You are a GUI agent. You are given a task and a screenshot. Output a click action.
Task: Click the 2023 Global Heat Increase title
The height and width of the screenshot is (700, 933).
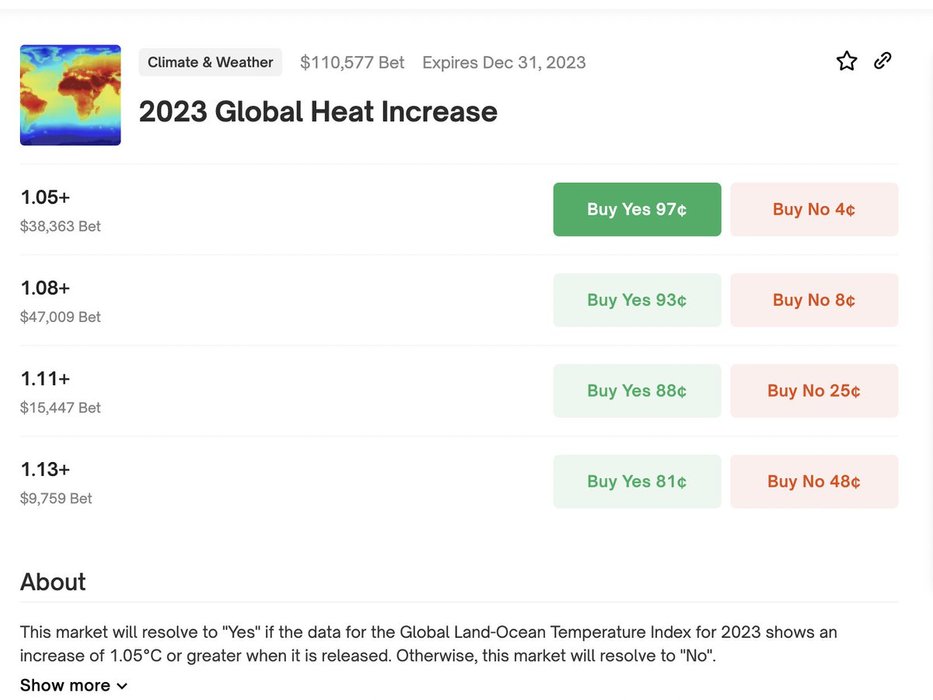tap(318, 111)
